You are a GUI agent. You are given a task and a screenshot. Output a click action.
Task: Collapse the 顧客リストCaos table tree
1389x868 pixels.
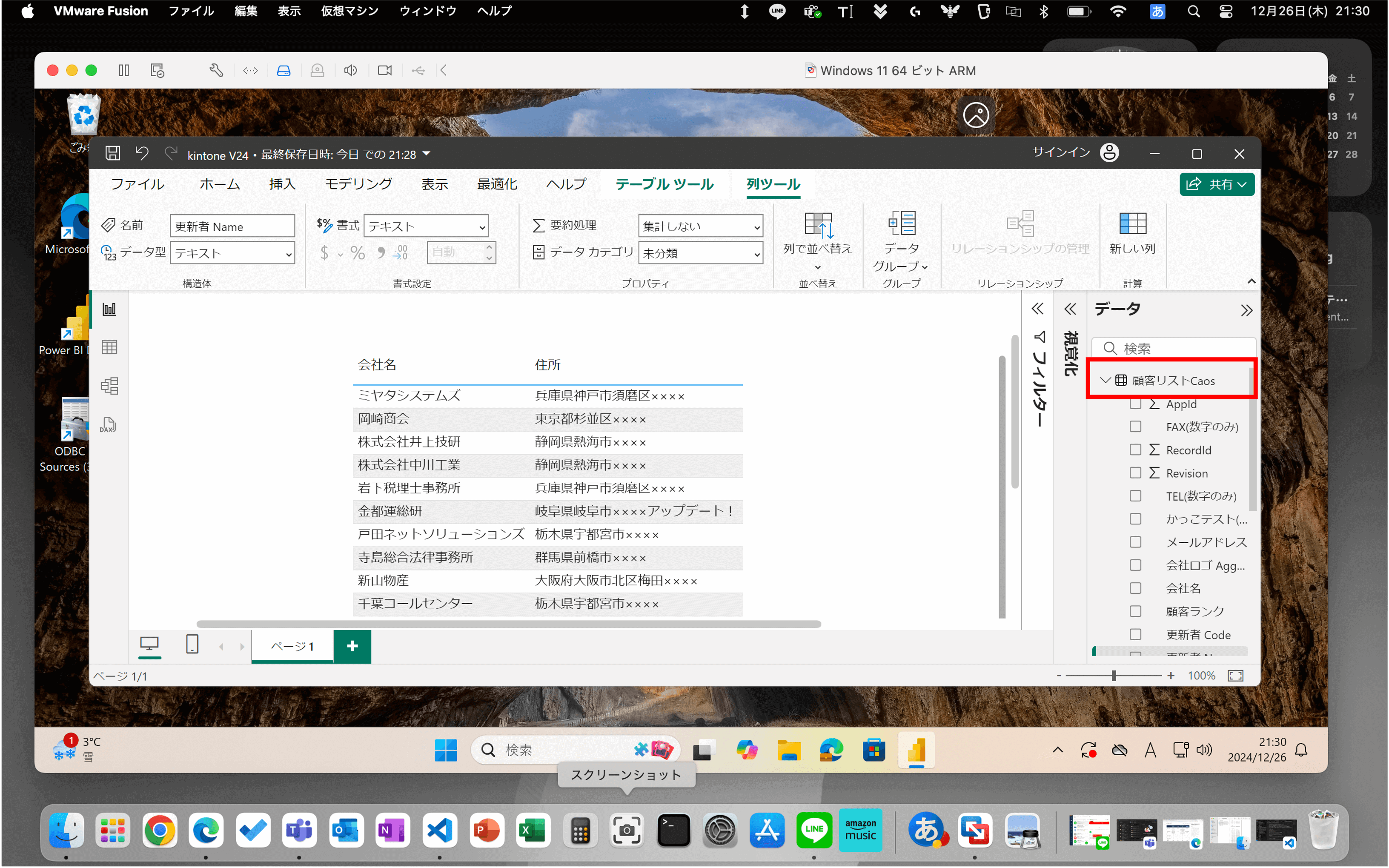1105,380
